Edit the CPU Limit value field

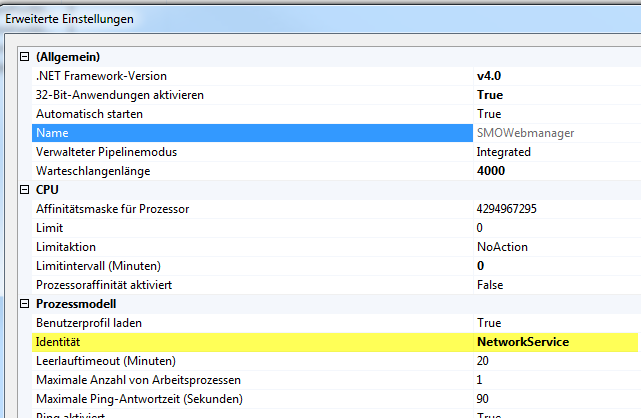click(x=481, y=228)
